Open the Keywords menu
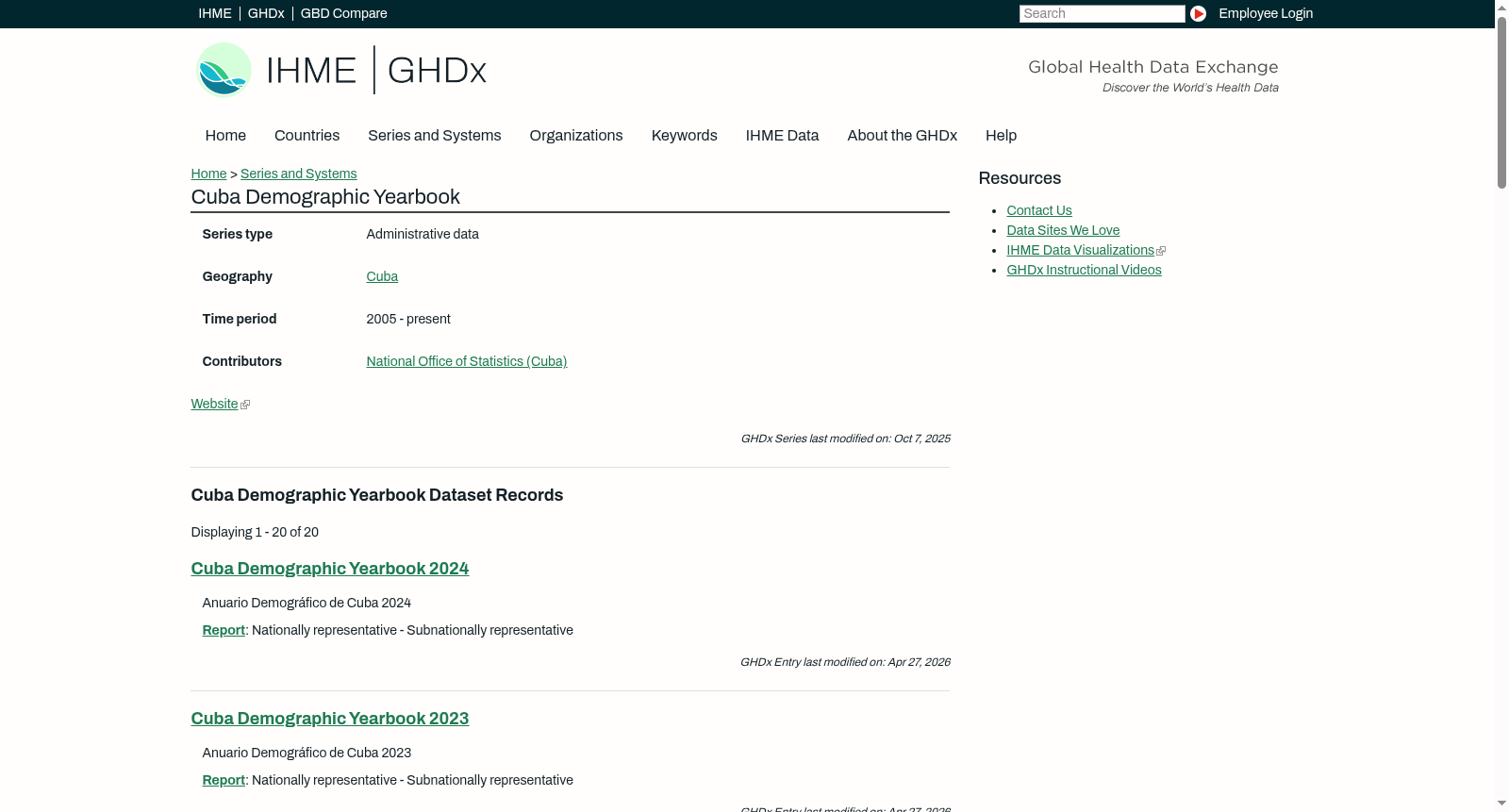The image size is (1509, 812). tap(684, 136)
